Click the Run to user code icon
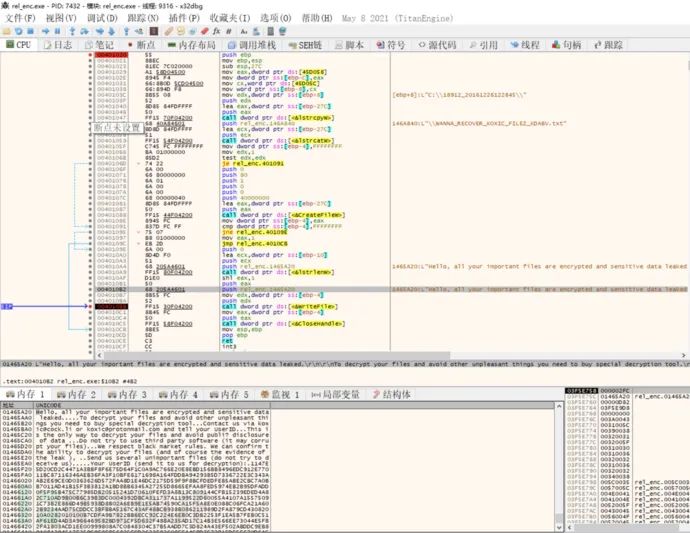690x533 pixels. (139, 31)
